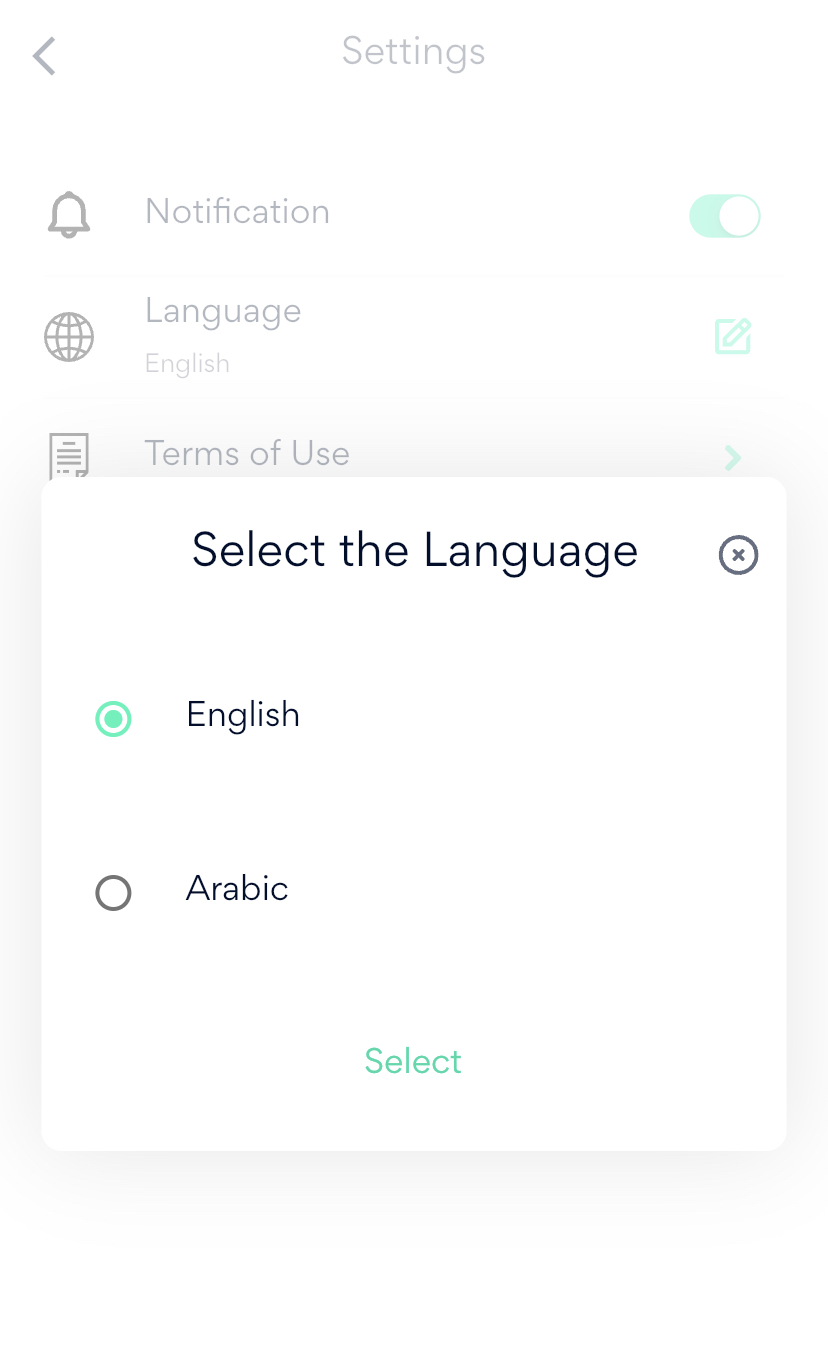Confirm the choice with the Select button
The height and width of the screenshot is (1351, 828).
(413, 1061)
